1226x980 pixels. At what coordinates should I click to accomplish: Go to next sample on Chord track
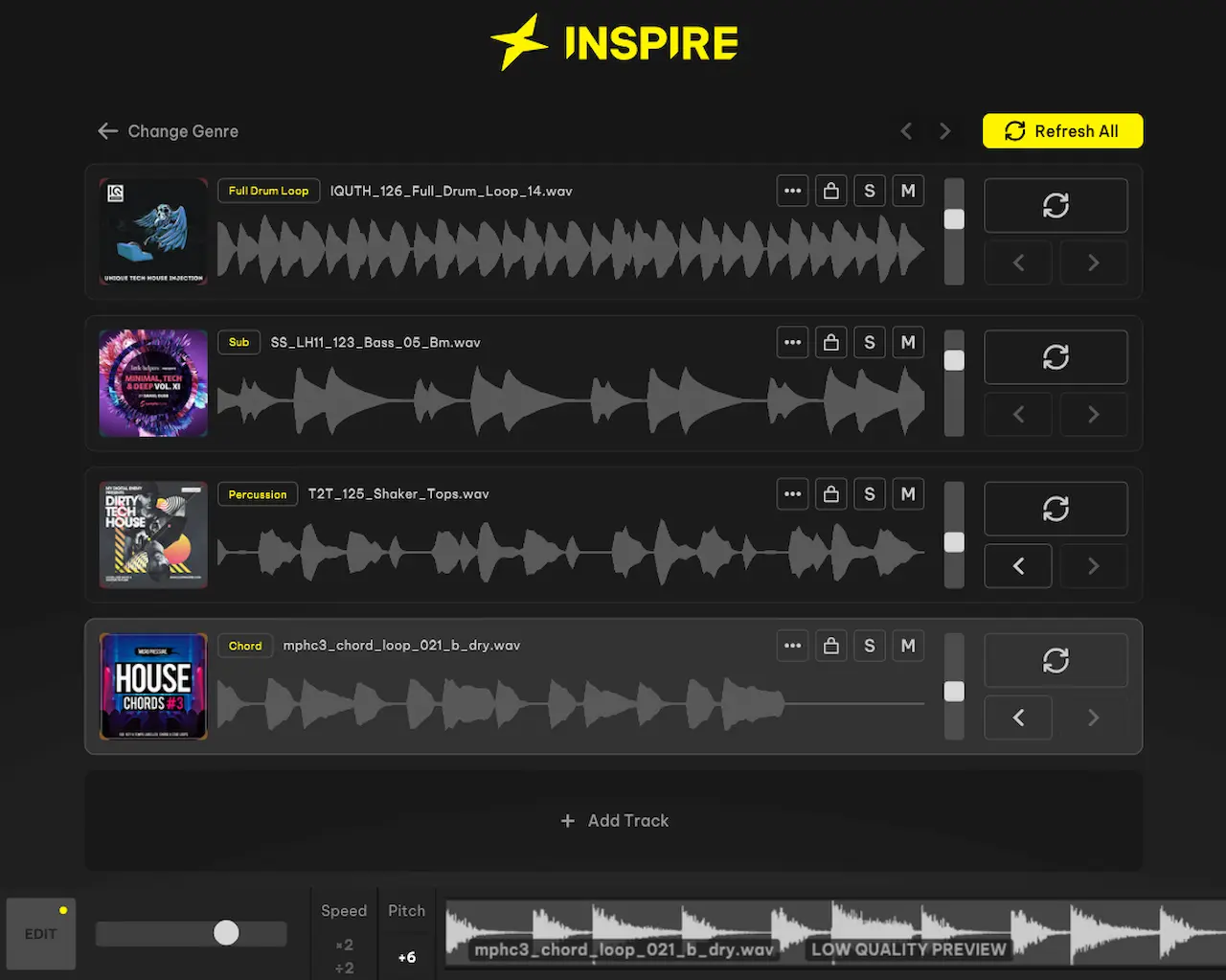click(x=1094, y=718)
